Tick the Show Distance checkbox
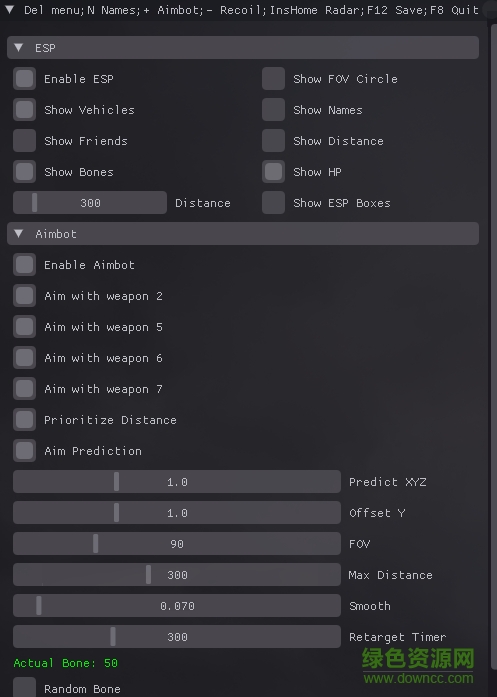 click(273, 141)
